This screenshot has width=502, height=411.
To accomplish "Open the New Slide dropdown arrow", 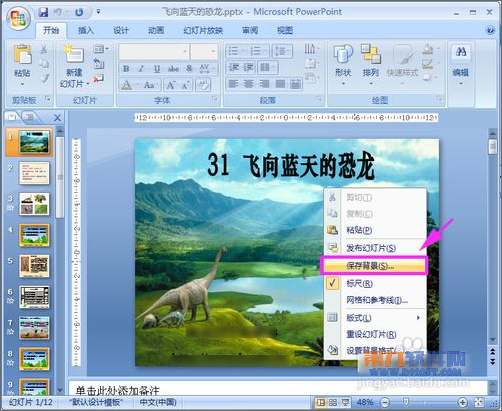I will point(88,84).
